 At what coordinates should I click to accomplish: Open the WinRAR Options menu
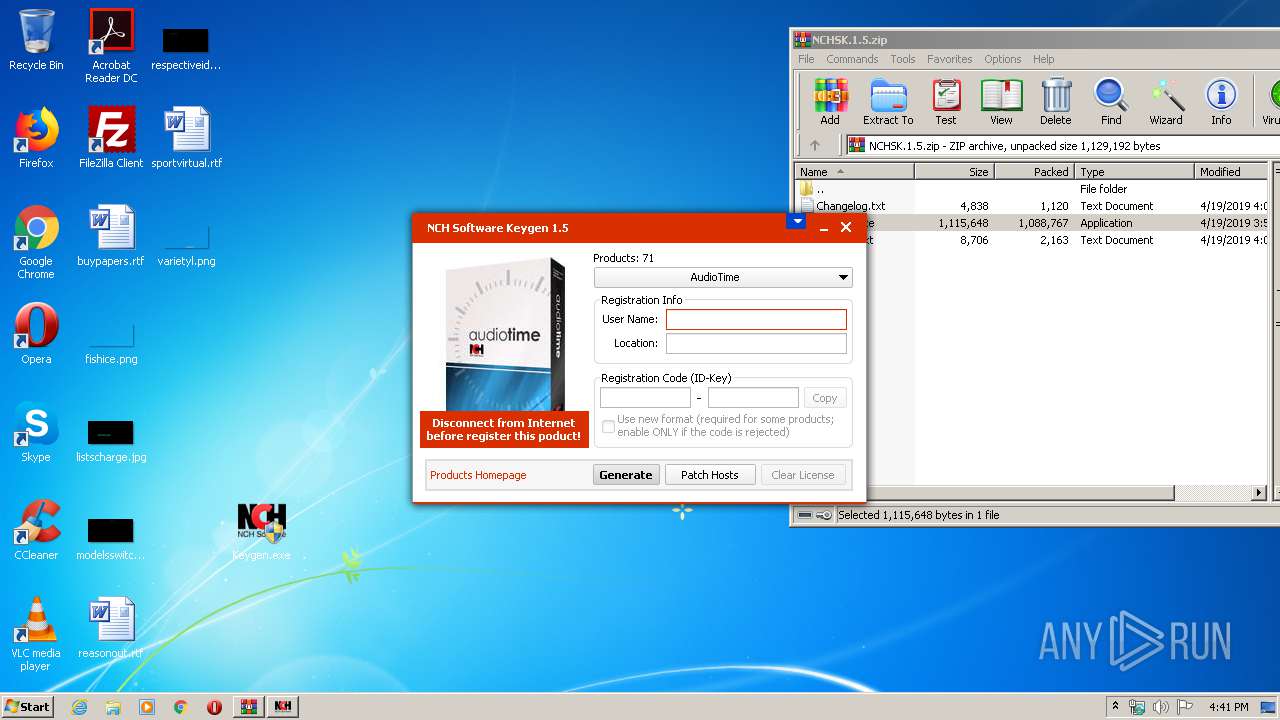pos(1003,59)
